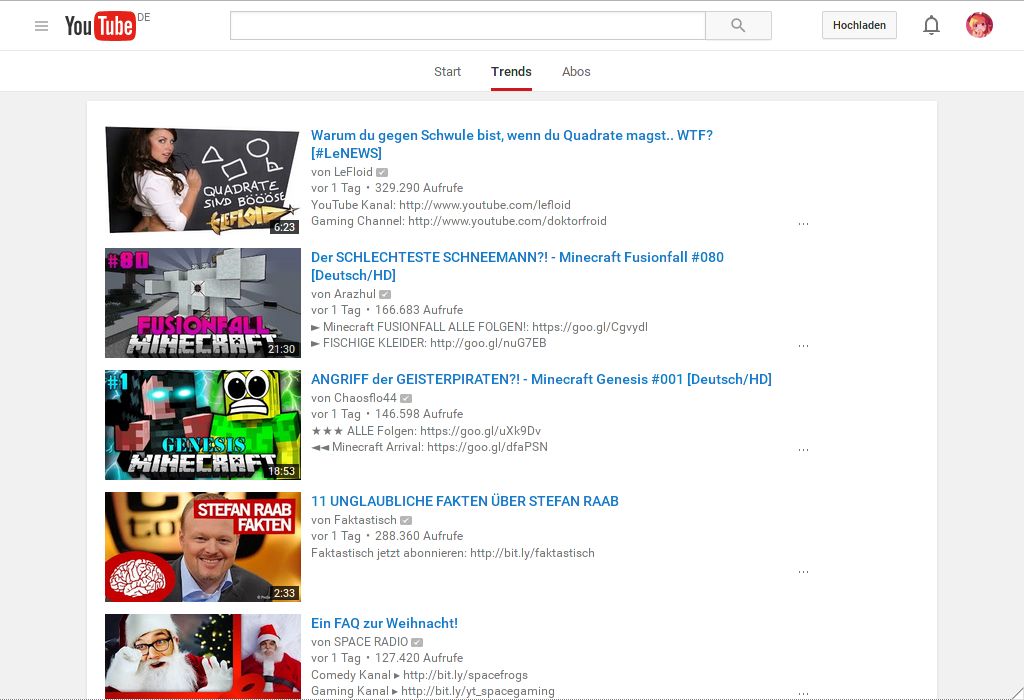Click 'Minecraft FUSIONFALL ALLE FOLGEN' description line

(x=479, y=327)
